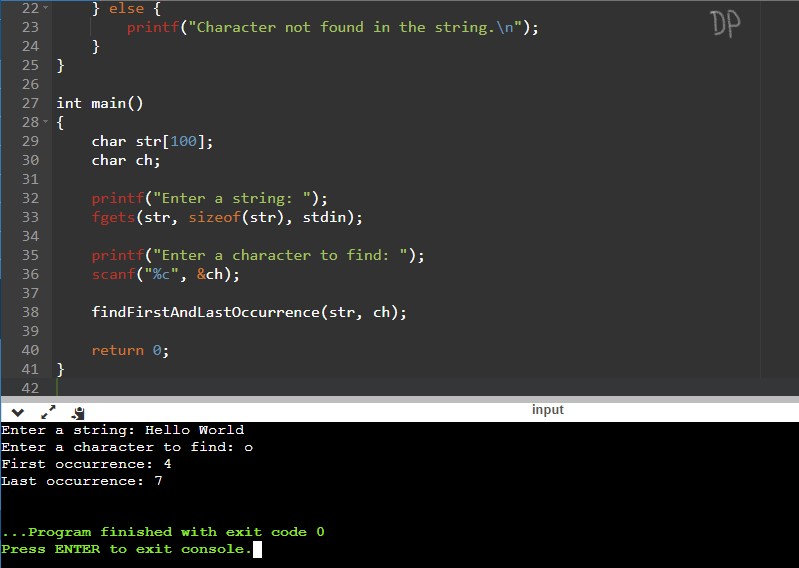Click the '} else {' line of code
799x568 pixels.
pos(126,8)
